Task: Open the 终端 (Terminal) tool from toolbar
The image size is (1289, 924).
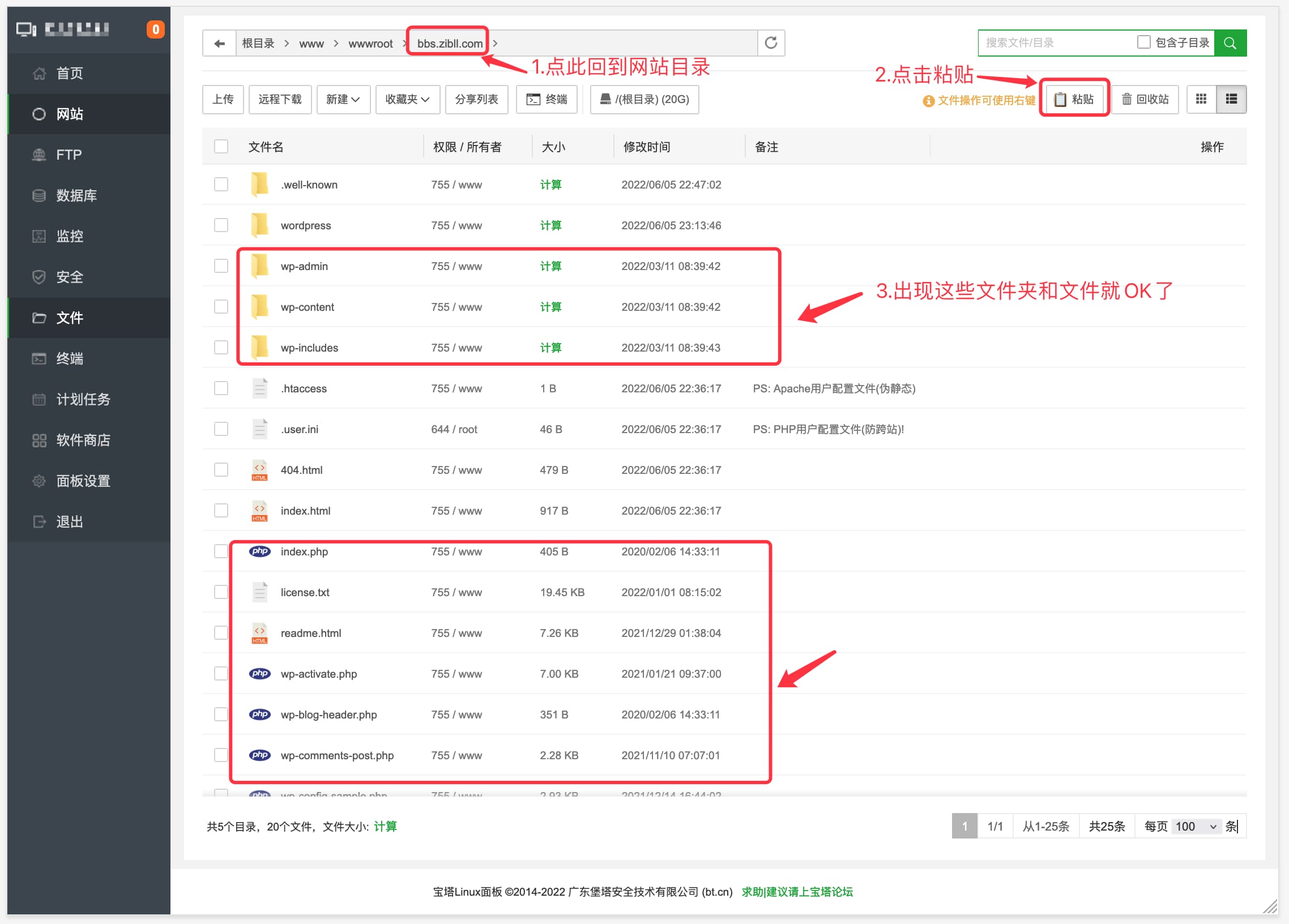Action: [547, 99]
